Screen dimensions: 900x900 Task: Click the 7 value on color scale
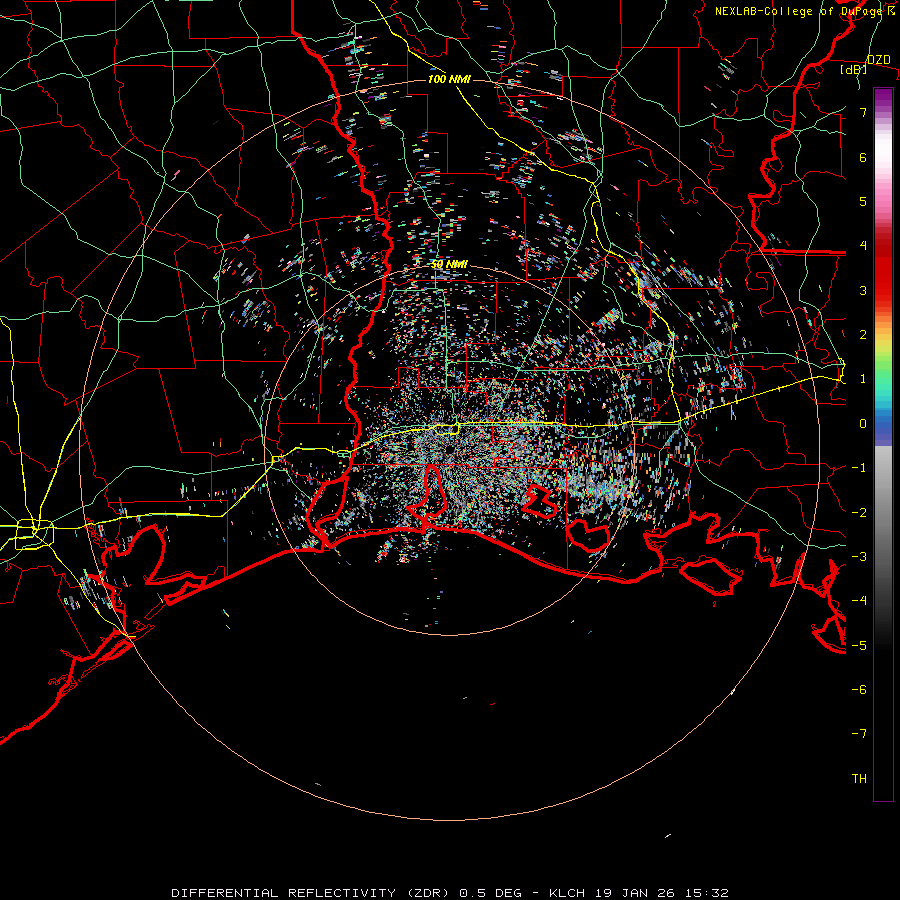click(x=863, y=112)
